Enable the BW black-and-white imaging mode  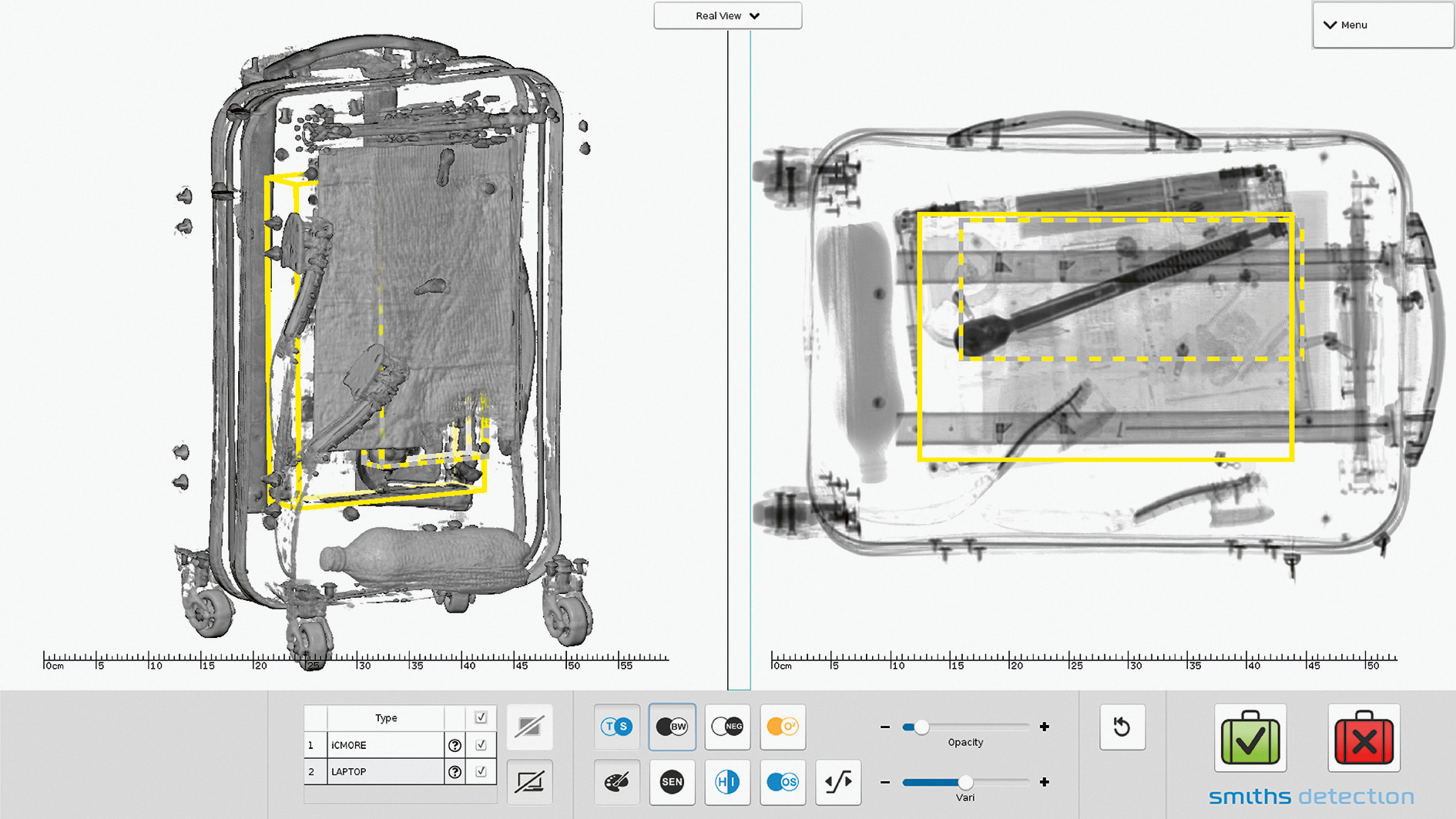click(672, 727)
